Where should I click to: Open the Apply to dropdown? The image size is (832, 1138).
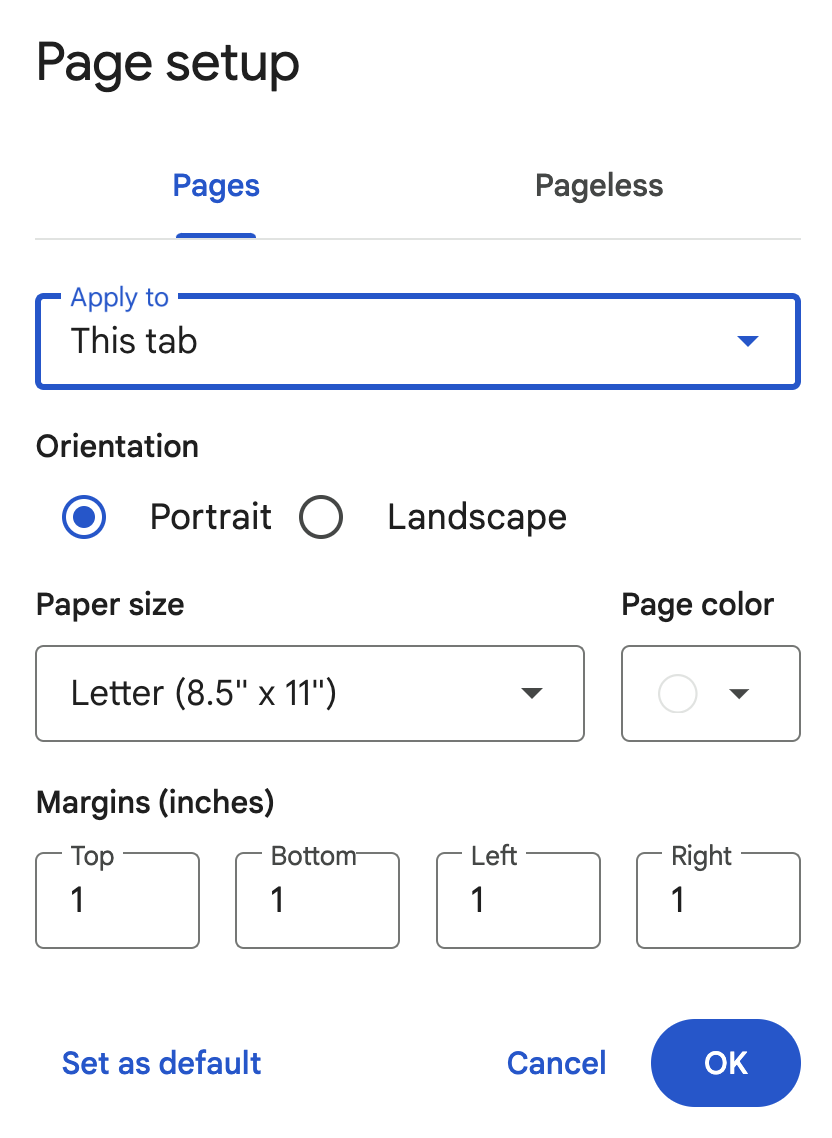click(x=417, y=341)
